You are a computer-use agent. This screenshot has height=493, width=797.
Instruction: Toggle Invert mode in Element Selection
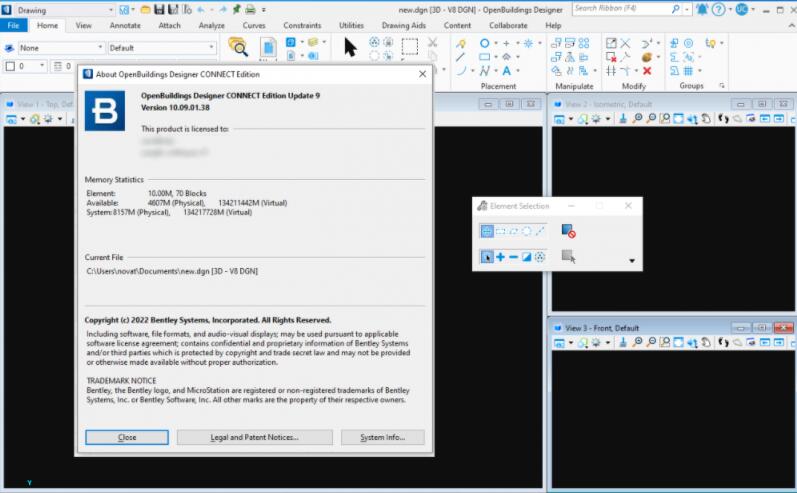point(527,257)
